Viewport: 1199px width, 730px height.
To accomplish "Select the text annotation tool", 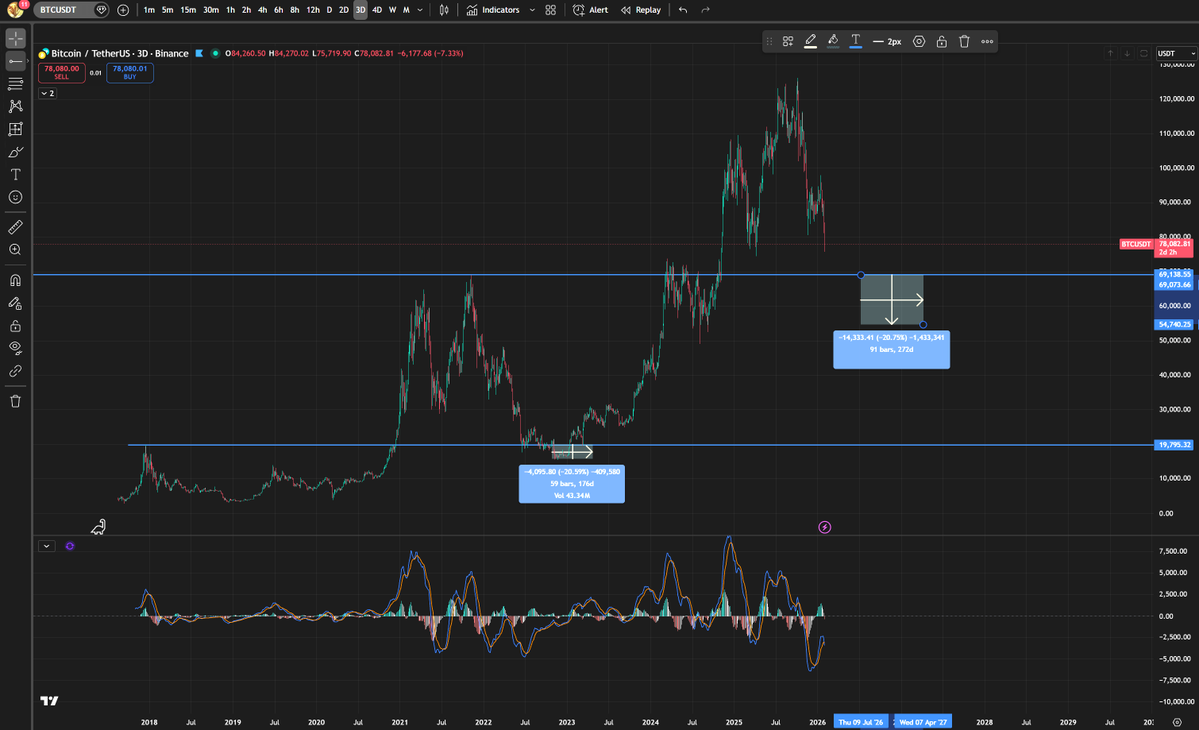I will 15,174.
